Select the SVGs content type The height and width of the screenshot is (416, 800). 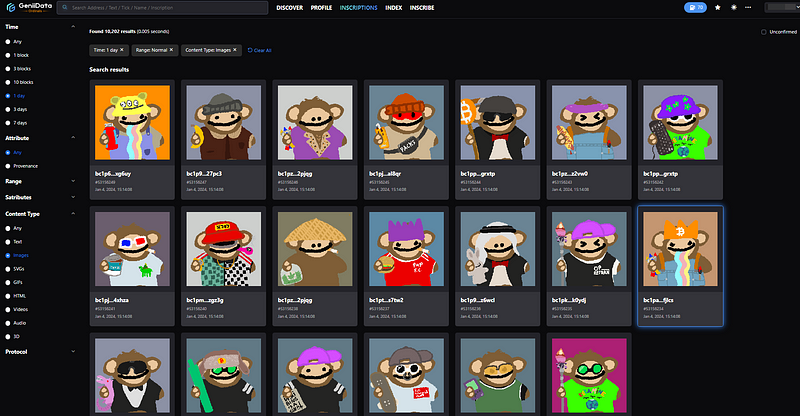click(x=8, y=269)
